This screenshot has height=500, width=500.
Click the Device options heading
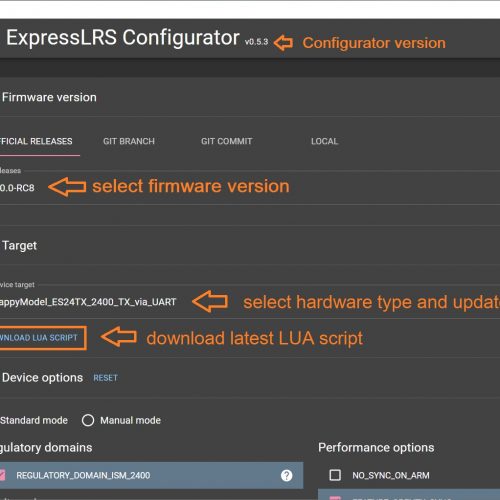(42, 378)
